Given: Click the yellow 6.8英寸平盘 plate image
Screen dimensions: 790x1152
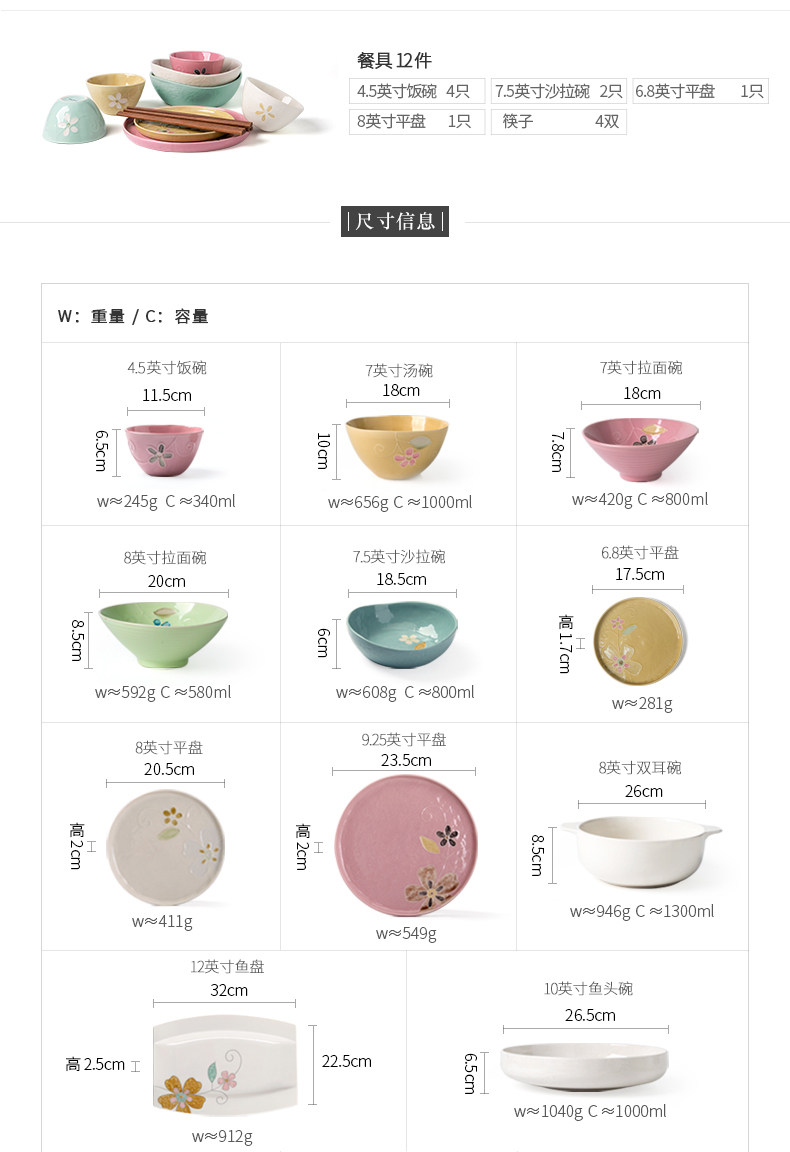Looking at the screenshot, I should (x=639, y=641).
